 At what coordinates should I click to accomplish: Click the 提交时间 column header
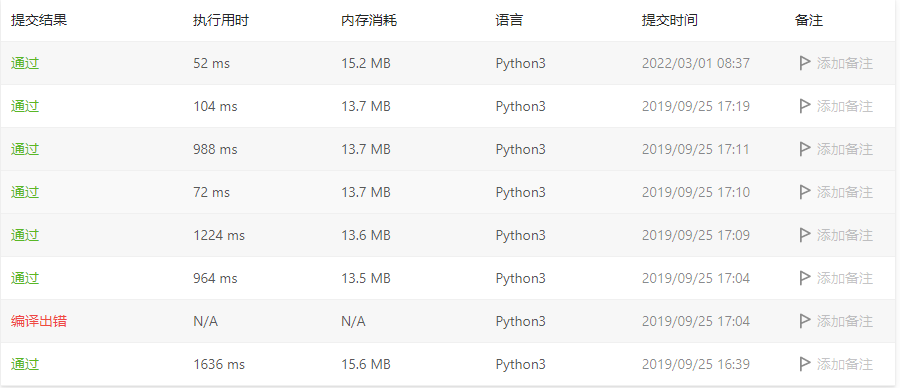point(669,21)
